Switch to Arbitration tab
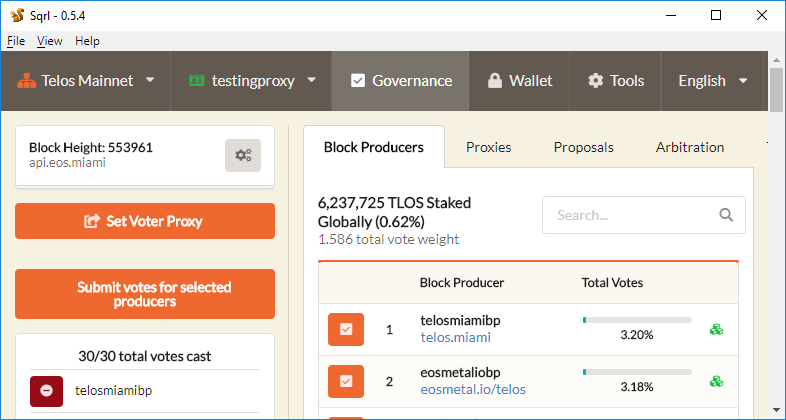The width and height of the screenshot is (786, 420). click(690, 147)
